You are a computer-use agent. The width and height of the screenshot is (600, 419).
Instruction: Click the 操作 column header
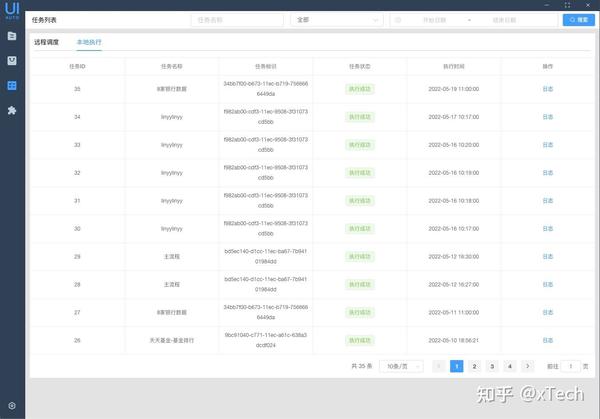[x=548, y=66]
